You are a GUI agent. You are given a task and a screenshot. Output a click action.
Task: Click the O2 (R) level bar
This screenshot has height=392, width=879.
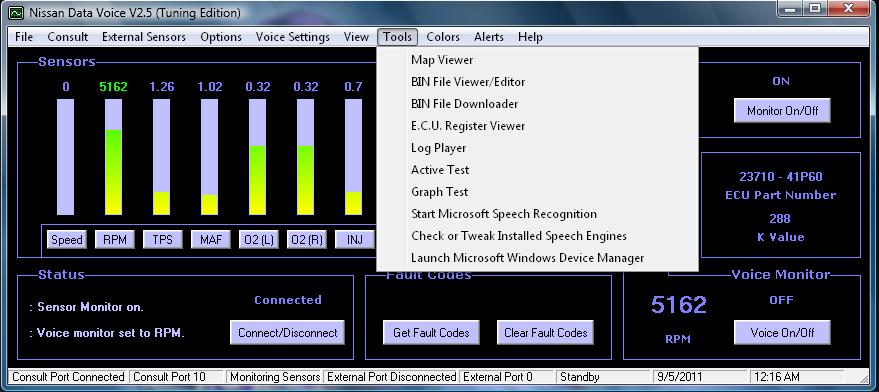306,157
